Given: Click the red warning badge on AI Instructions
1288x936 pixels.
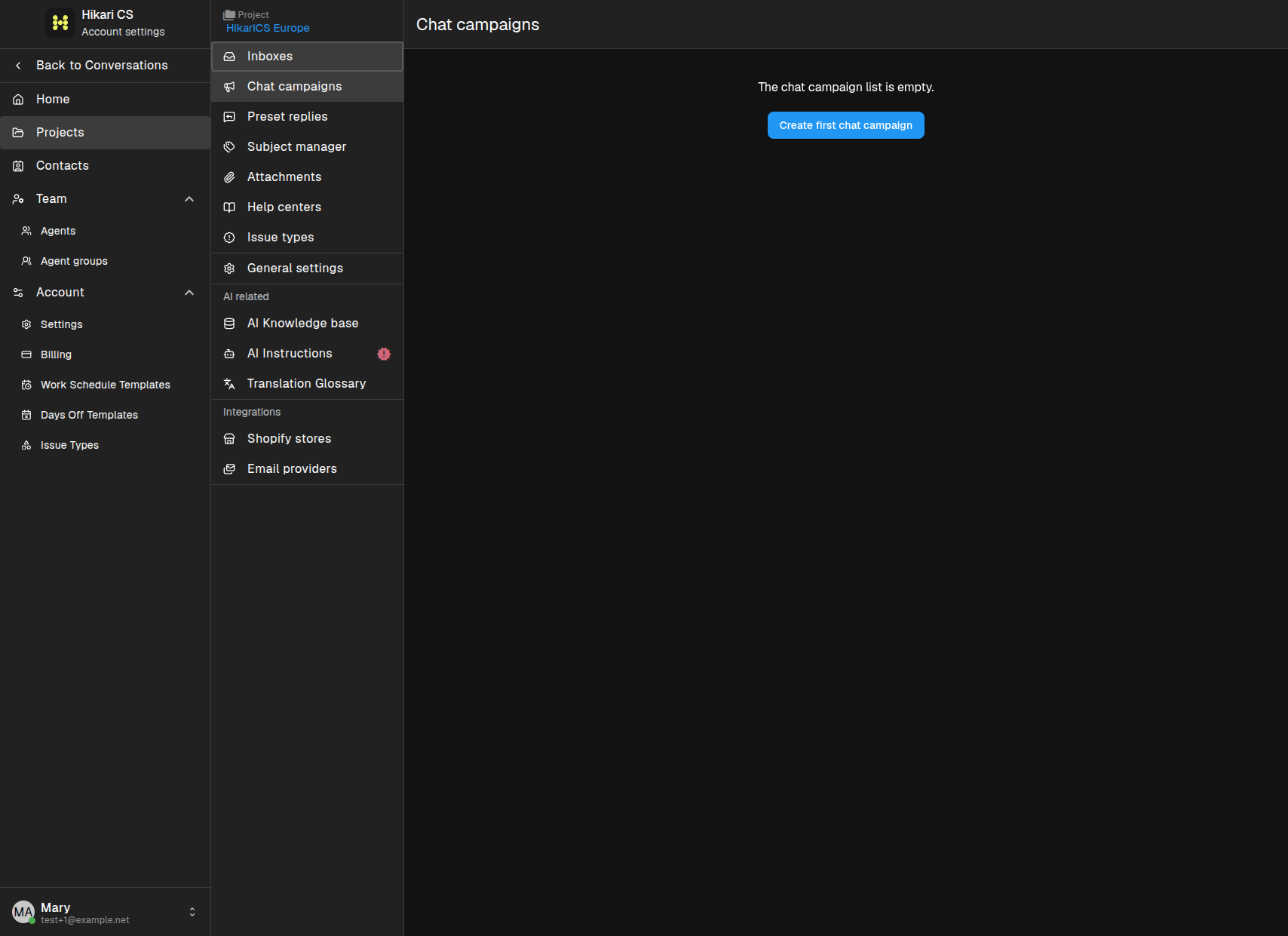Looking at the screenshot, I should [384, 354].
